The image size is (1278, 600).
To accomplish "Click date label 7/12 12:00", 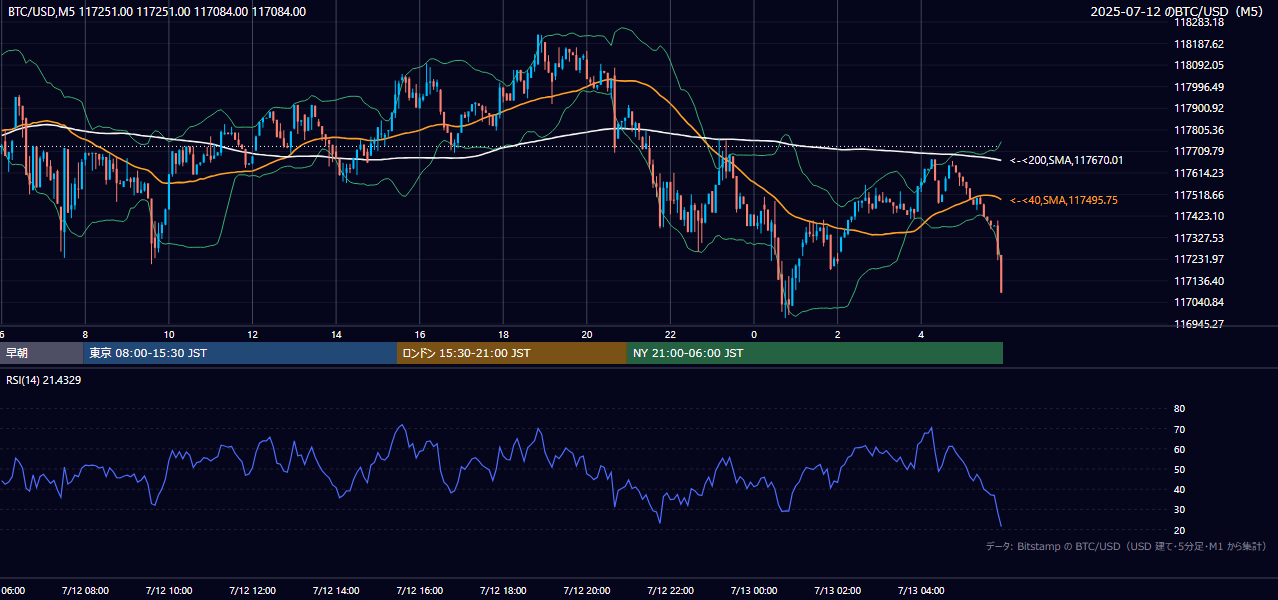I will coord(252,591).
